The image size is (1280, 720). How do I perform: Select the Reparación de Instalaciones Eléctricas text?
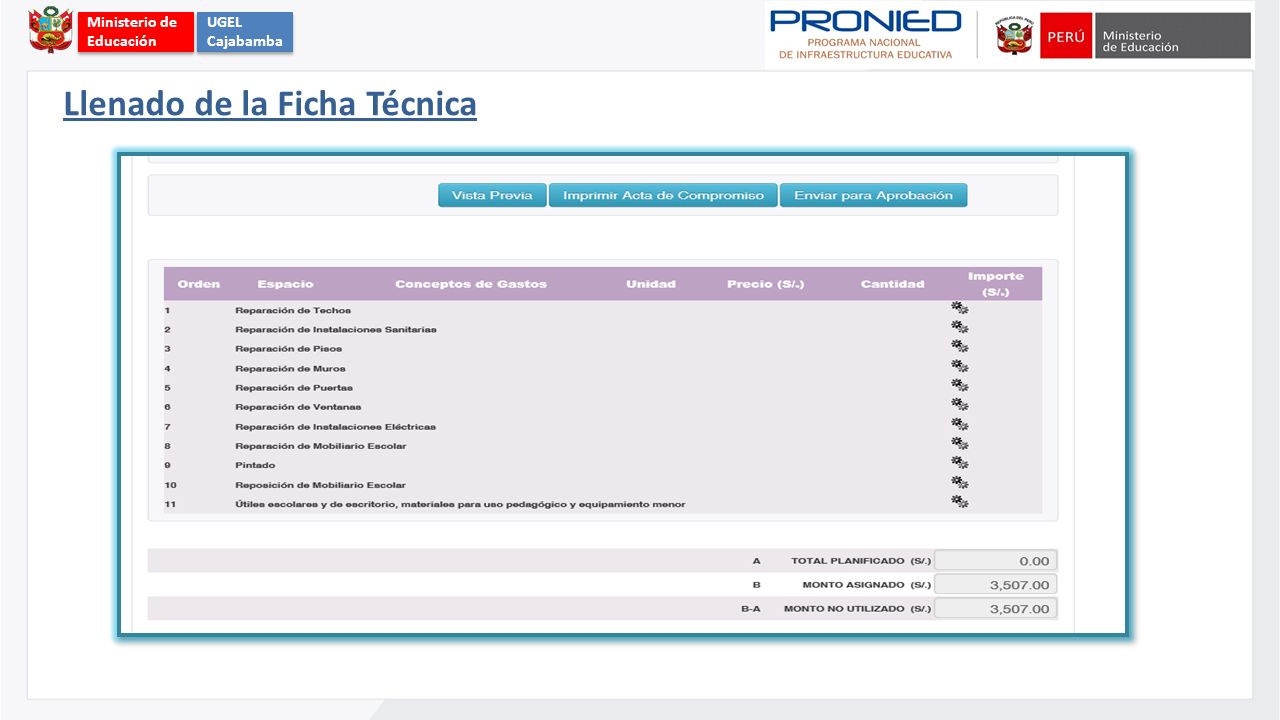pyautogui.click(x=335, y=427)
